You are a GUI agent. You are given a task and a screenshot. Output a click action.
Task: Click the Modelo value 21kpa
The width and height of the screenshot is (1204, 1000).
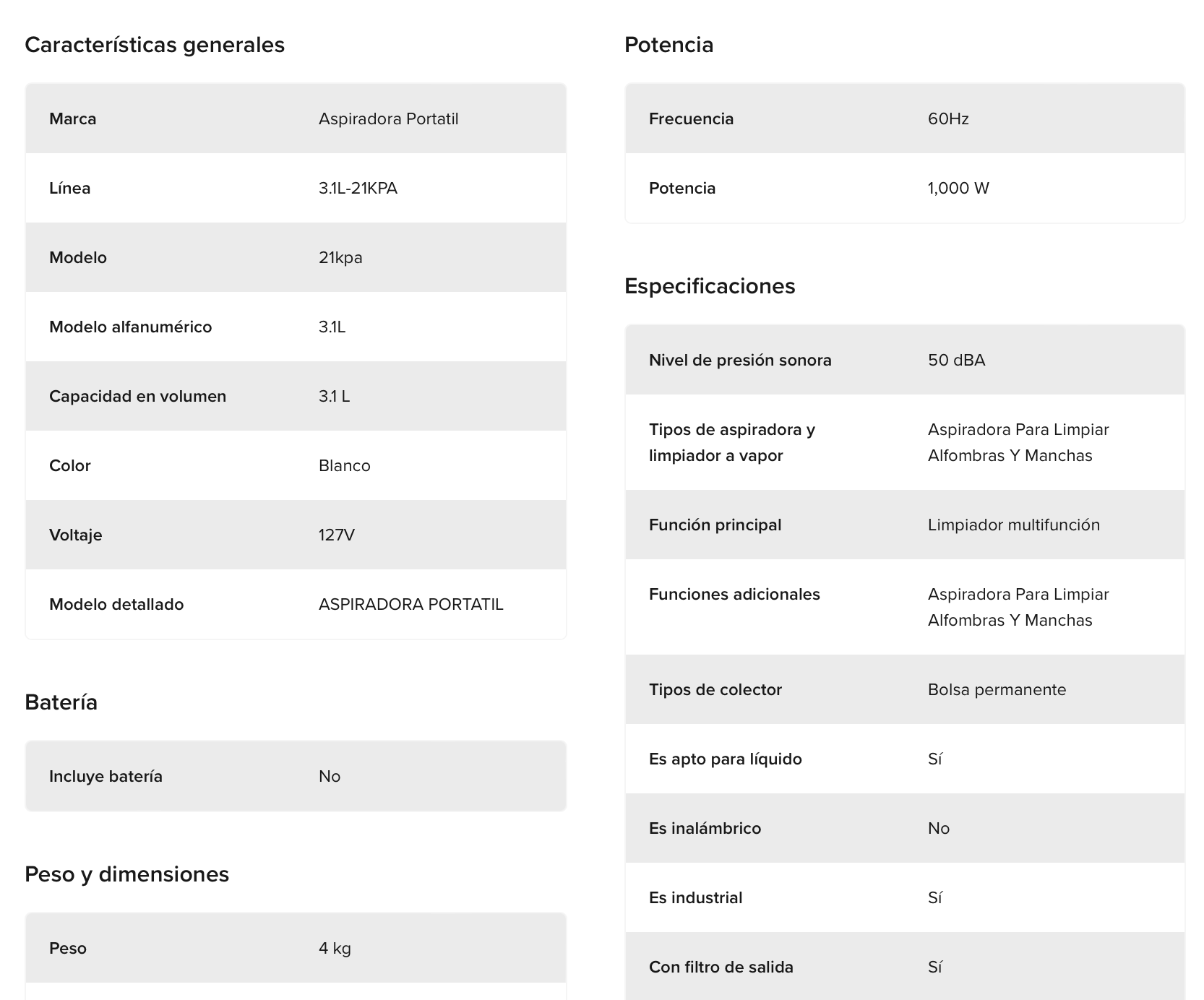pyautogui.click(x=340, y=257)
